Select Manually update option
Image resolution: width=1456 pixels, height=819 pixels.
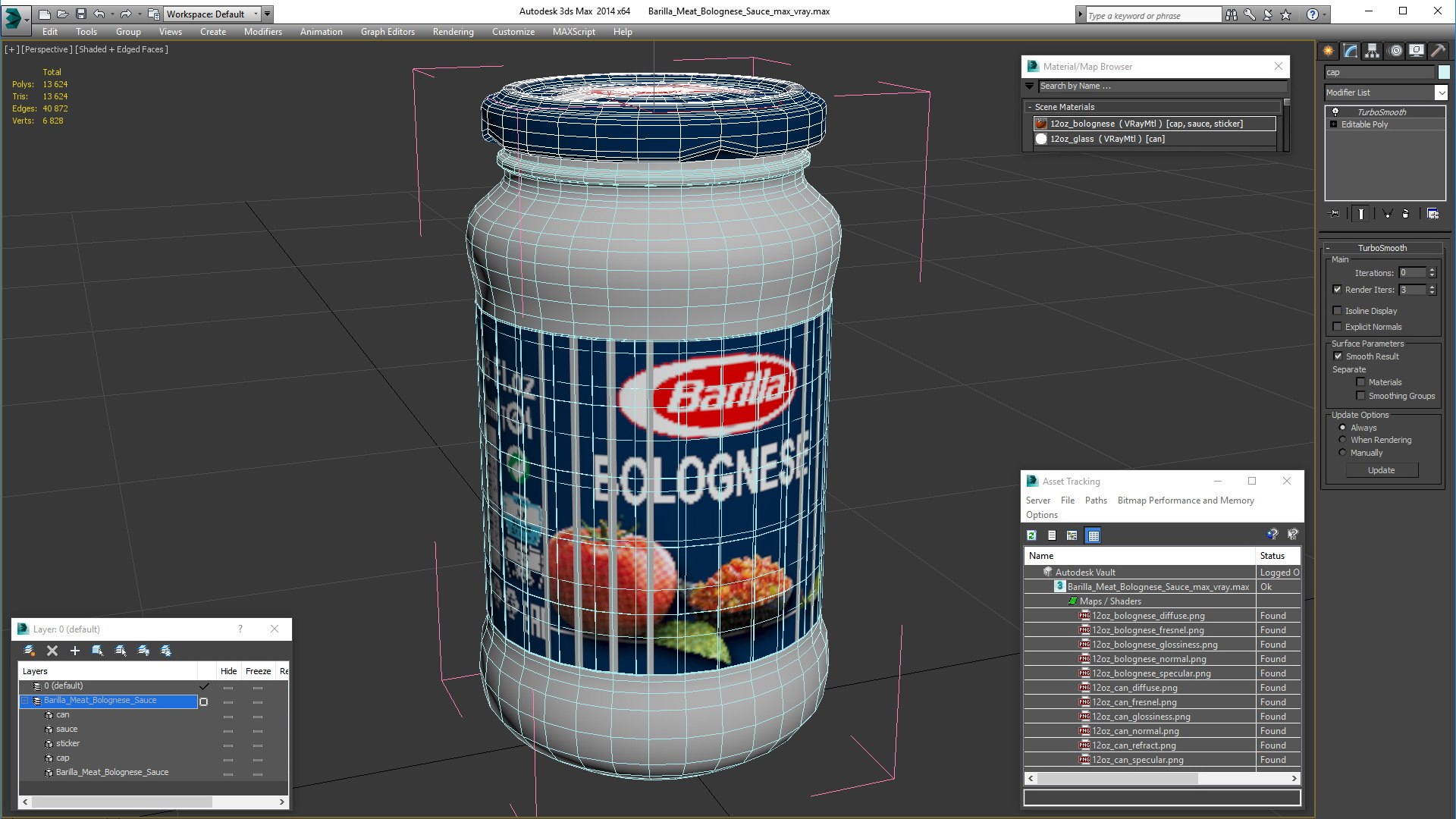(x=1342, y=453)
